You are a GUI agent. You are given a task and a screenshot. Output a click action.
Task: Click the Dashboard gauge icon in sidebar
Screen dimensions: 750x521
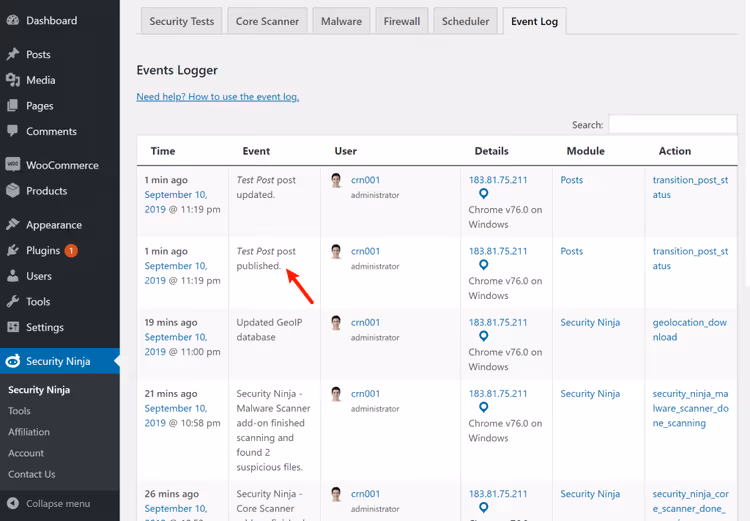coord(13,20)
